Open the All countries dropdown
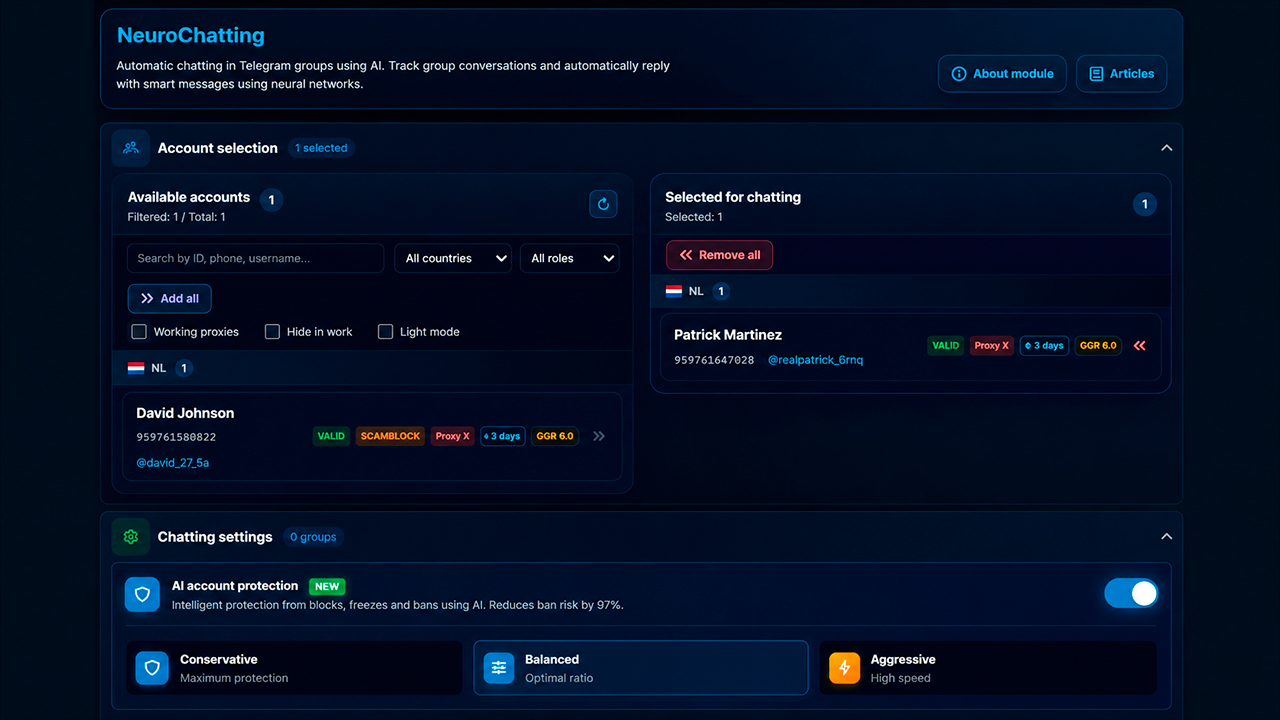Viewport: 1280px width, 720px height. click(x=453, y=258)
